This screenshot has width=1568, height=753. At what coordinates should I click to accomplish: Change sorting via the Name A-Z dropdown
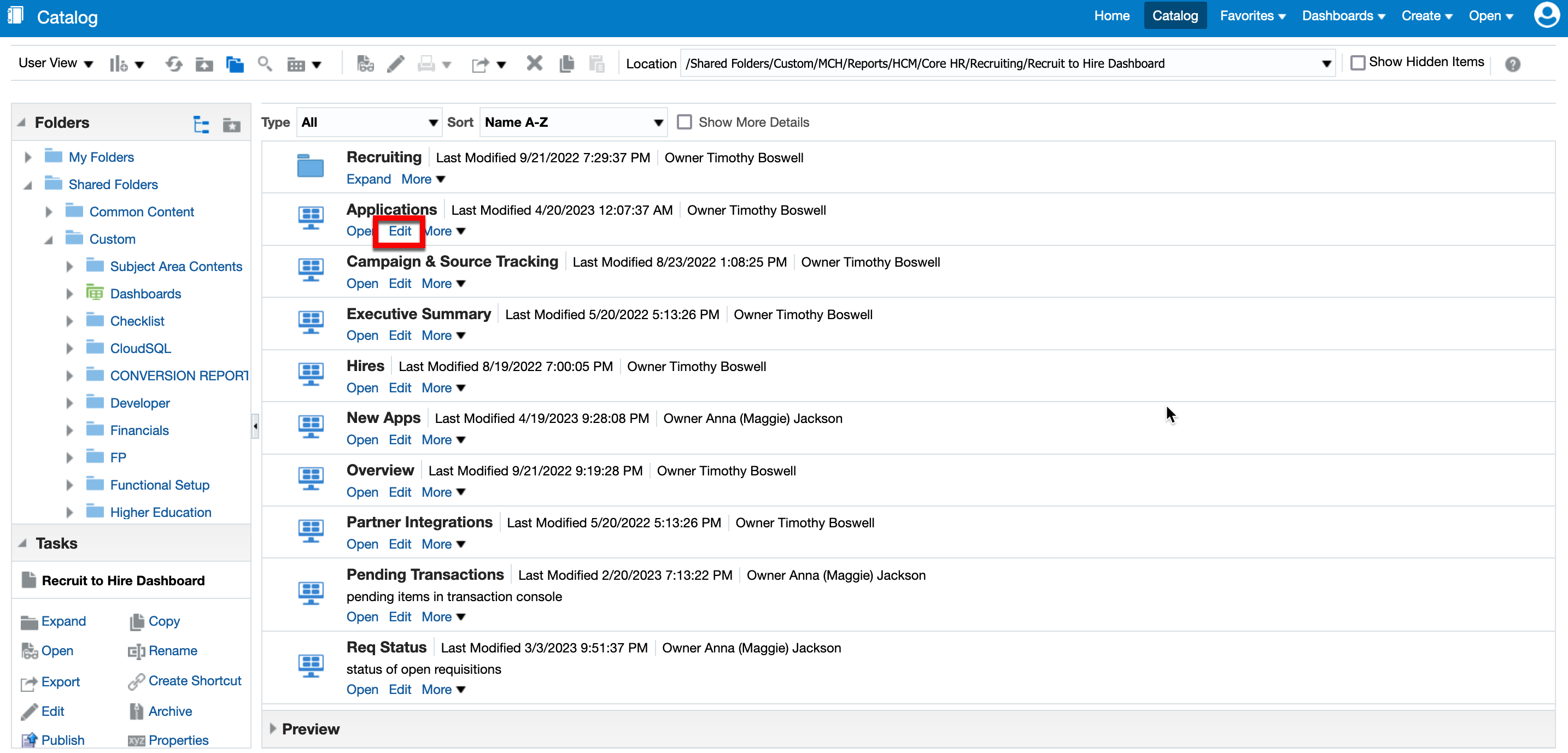pyautogui.click(x=573, y=122)
